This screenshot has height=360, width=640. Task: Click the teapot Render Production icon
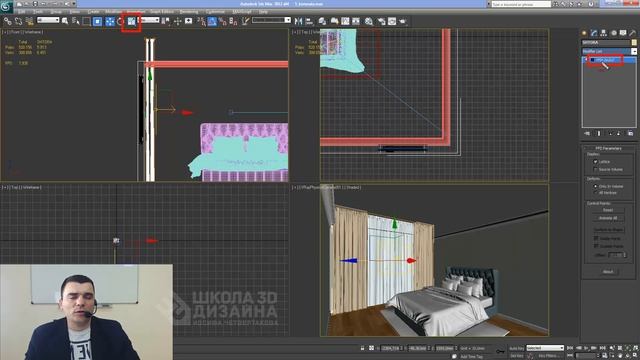pyautogui.click(x=402, y=21)
